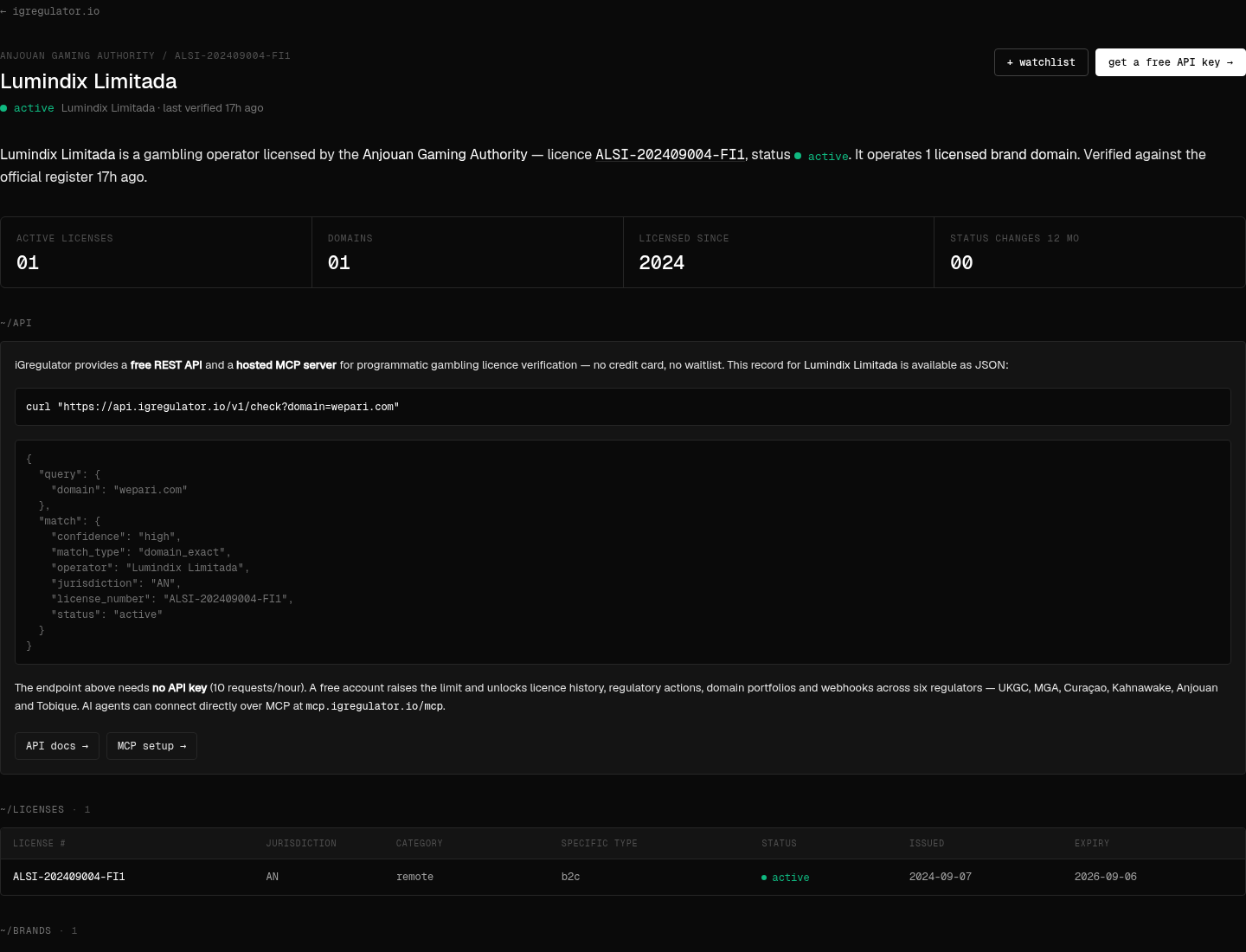This screenshot has height=952, width=1246.
Task: Select the curl command text line
Action: click(x=213, y=407)
